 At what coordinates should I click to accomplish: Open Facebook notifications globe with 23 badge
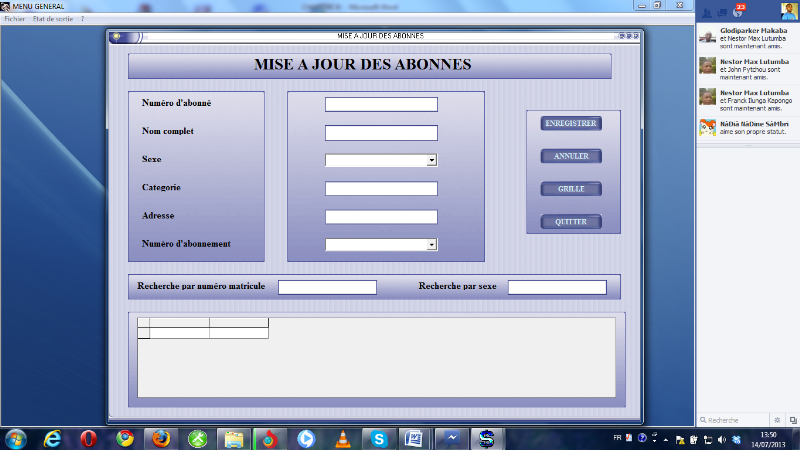coord(738,11)
